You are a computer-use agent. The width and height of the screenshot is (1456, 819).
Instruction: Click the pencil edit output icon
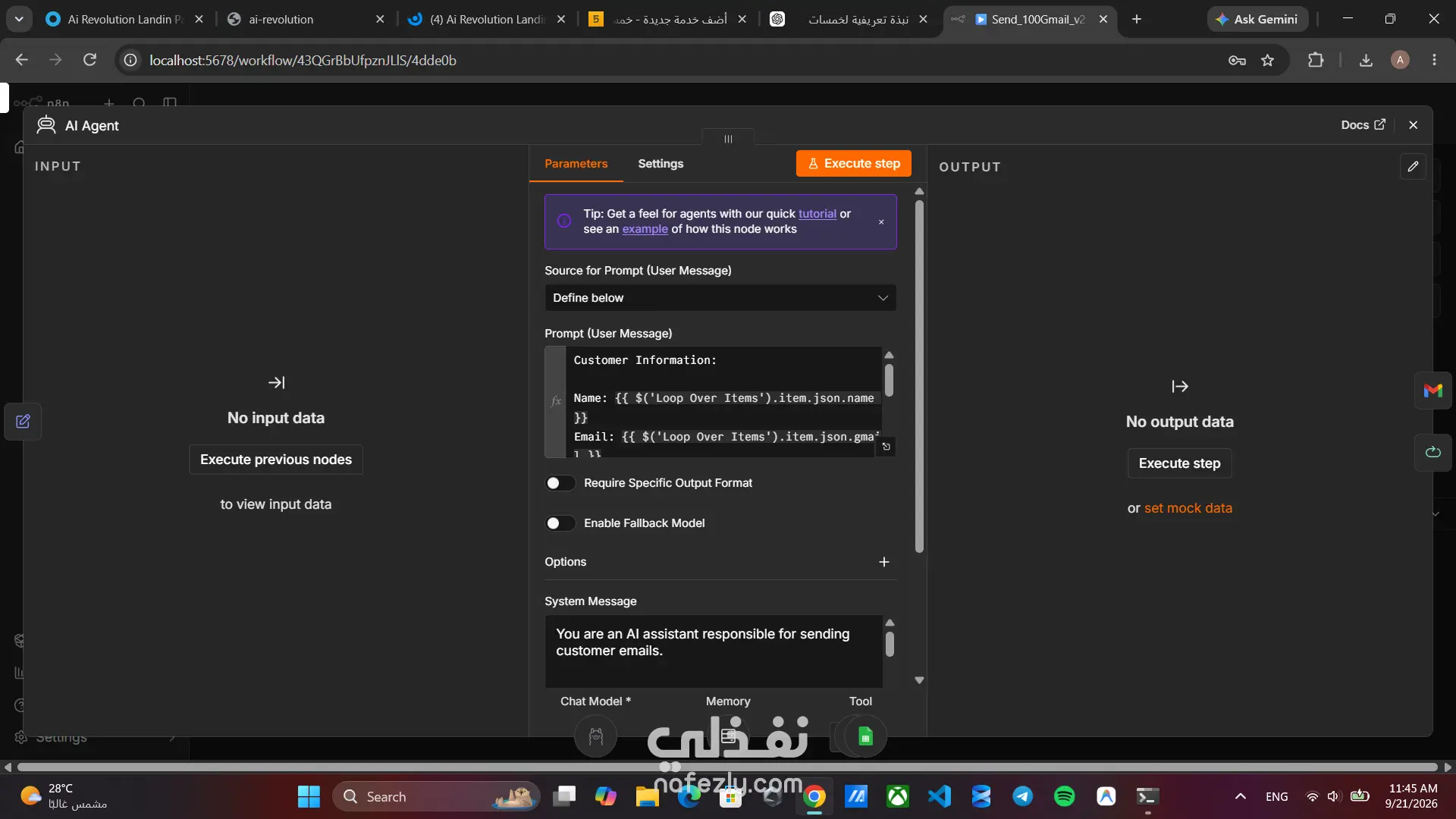(1413, 167)
